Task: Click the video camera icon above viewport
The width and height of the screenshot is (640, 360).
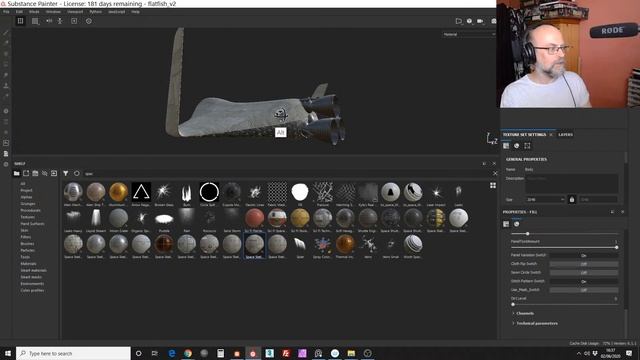Action: (480, 21)
